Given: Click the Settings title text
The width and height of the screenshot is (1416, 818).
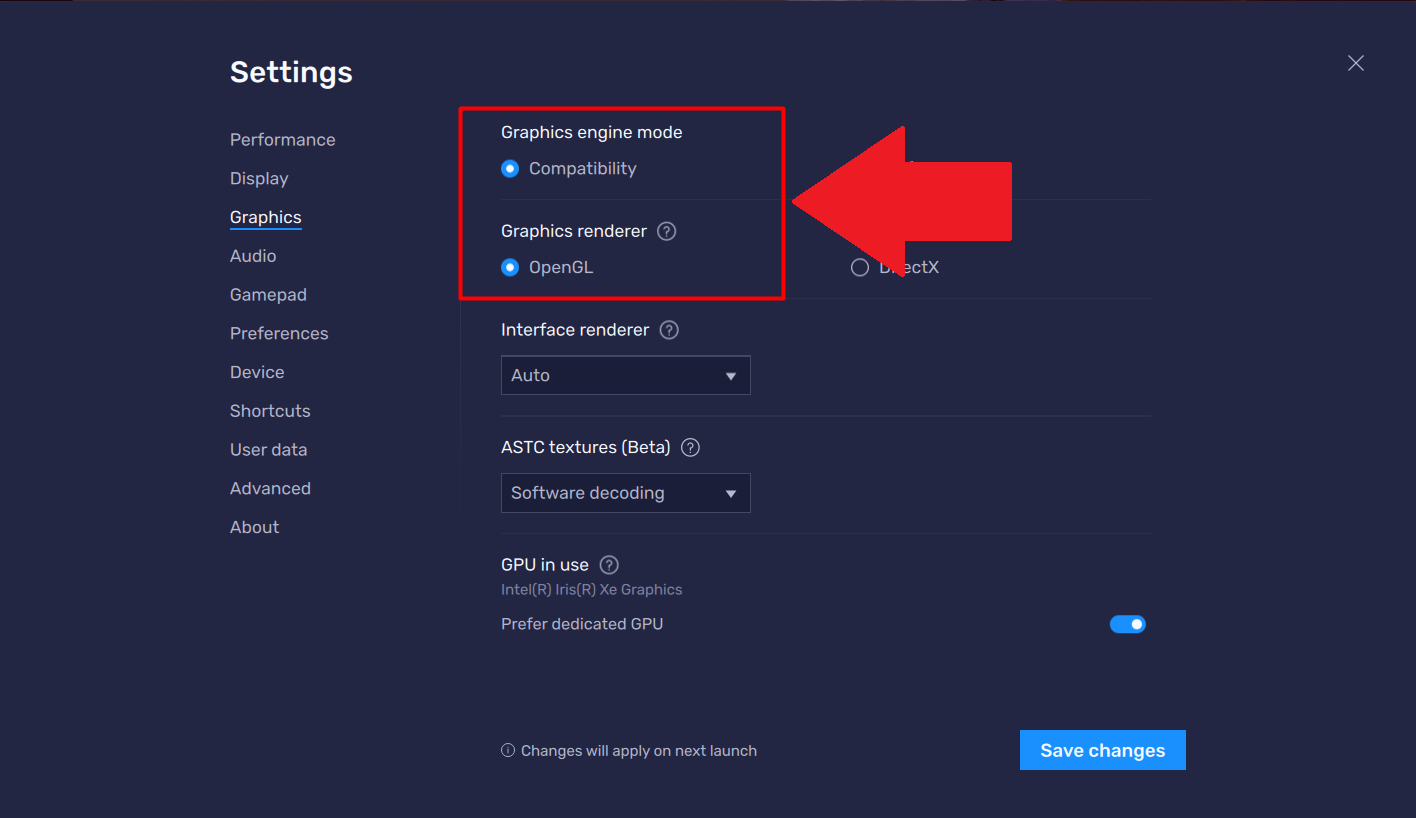Looking at the screenshot, I should (291, 73).
